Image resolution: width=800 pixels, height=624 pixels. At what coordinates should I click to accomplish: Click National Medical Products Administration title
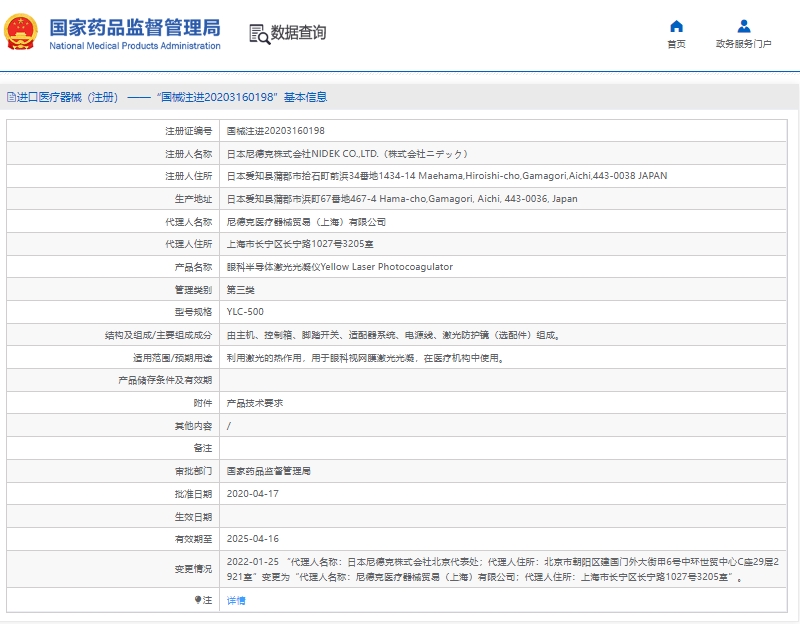(x=135, y=45)
